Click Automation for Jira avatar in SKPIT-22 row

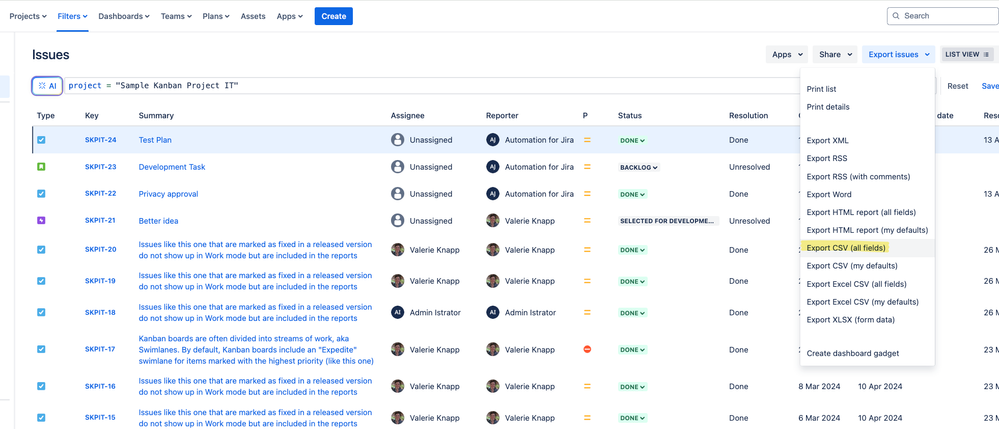tap(492, 194)
